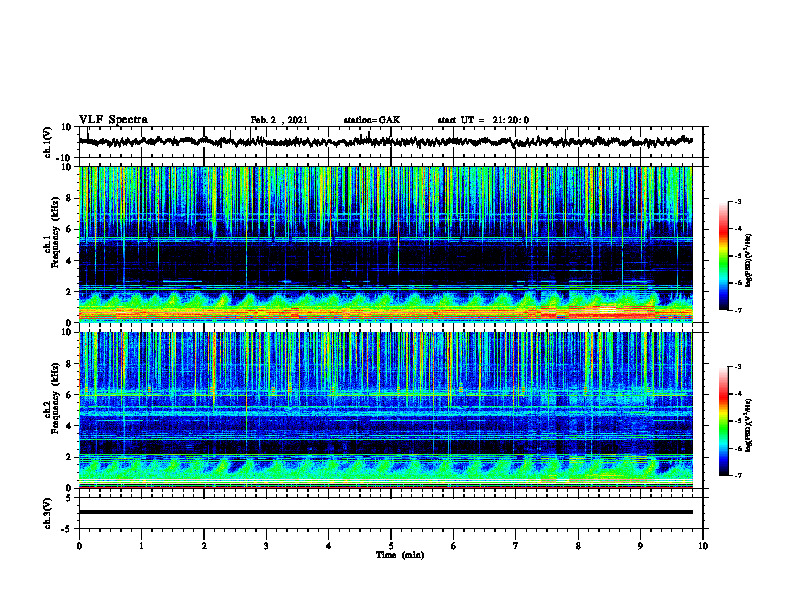Click the "VLF Spectra" plot title

(x=113, y=120)
